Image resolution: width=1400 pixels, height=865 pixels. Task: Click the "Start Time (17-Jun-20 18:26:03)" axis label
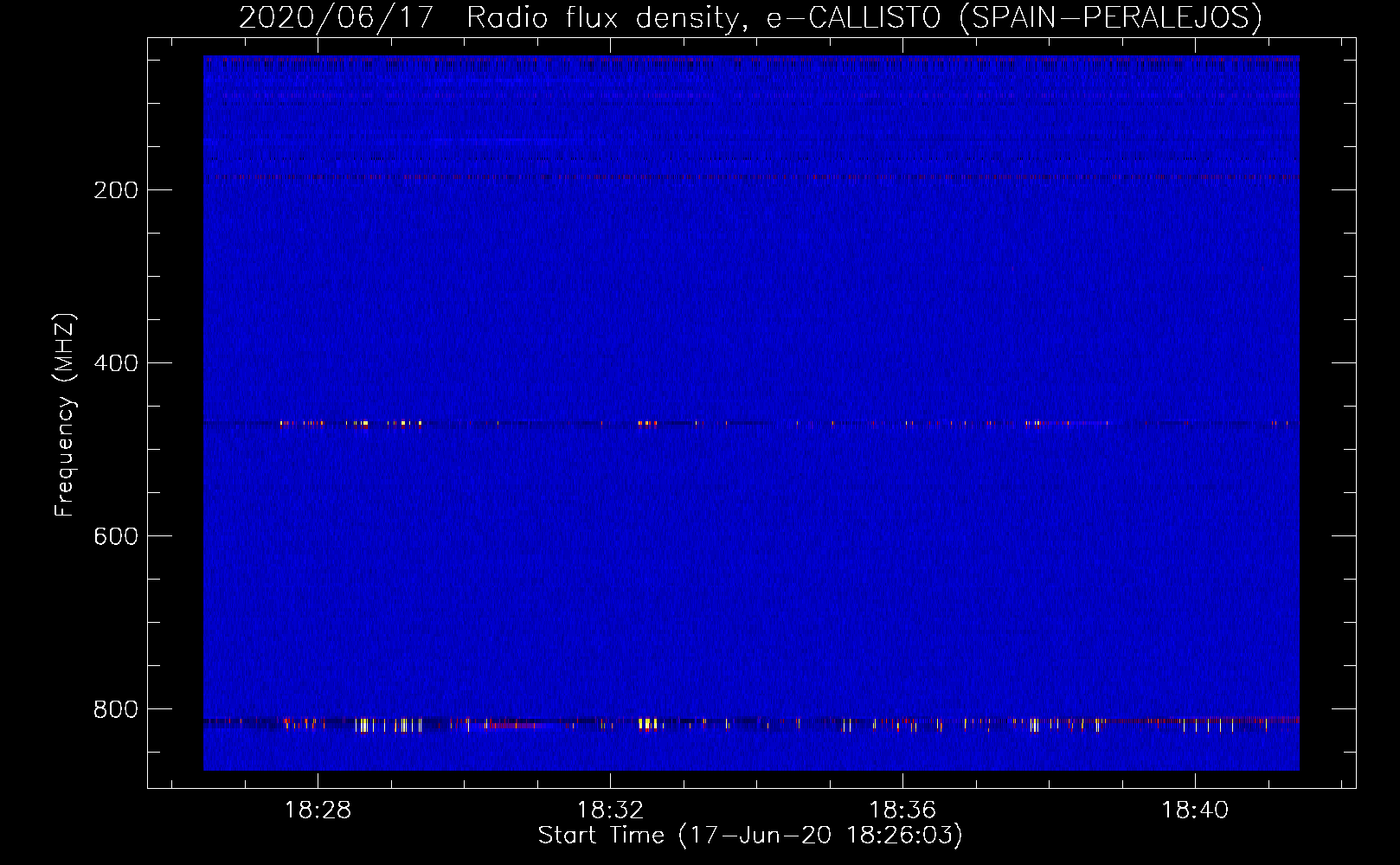point(750,835)
